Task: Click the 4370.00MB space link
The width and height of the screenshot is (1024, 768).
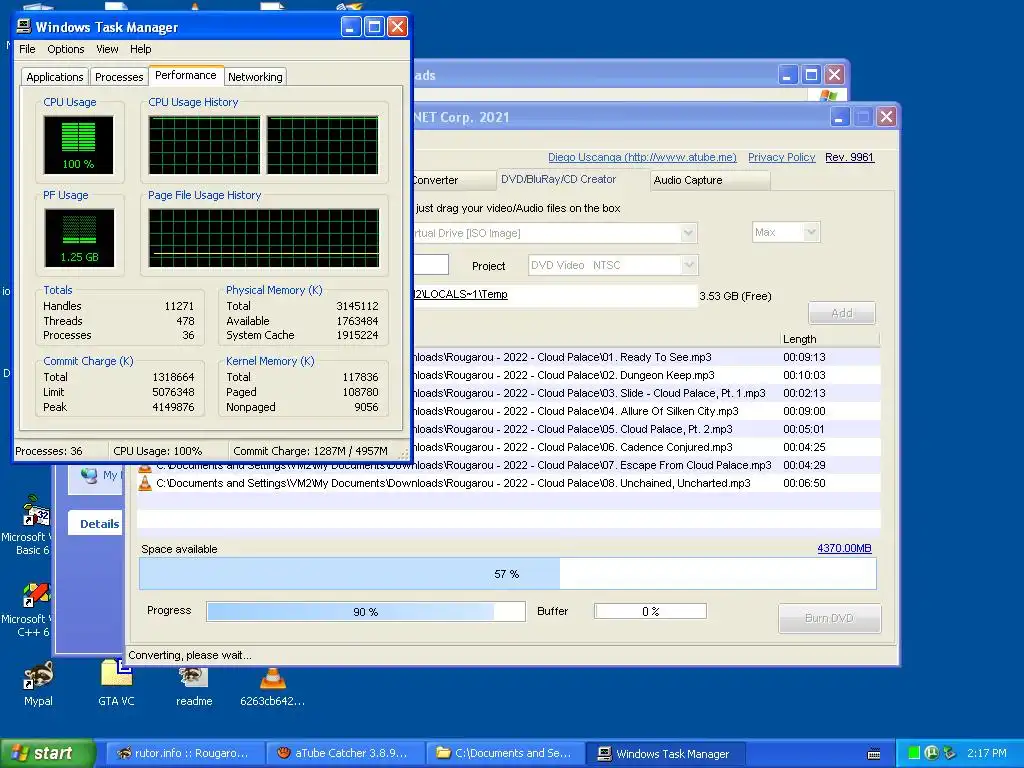Action: point(844,549)
